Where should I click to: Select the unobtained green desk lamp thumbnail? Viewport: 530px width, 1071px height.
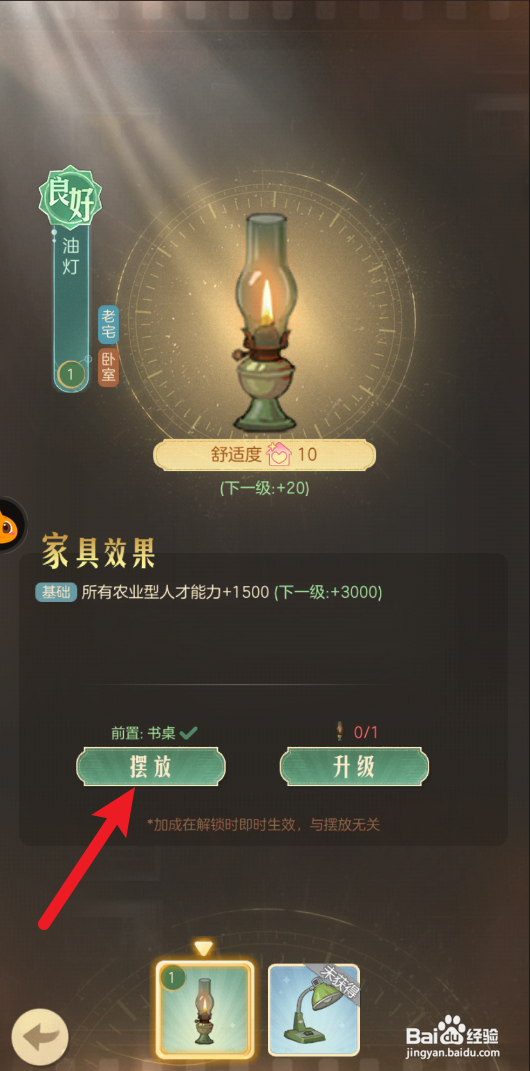[x=314, y=1010]
